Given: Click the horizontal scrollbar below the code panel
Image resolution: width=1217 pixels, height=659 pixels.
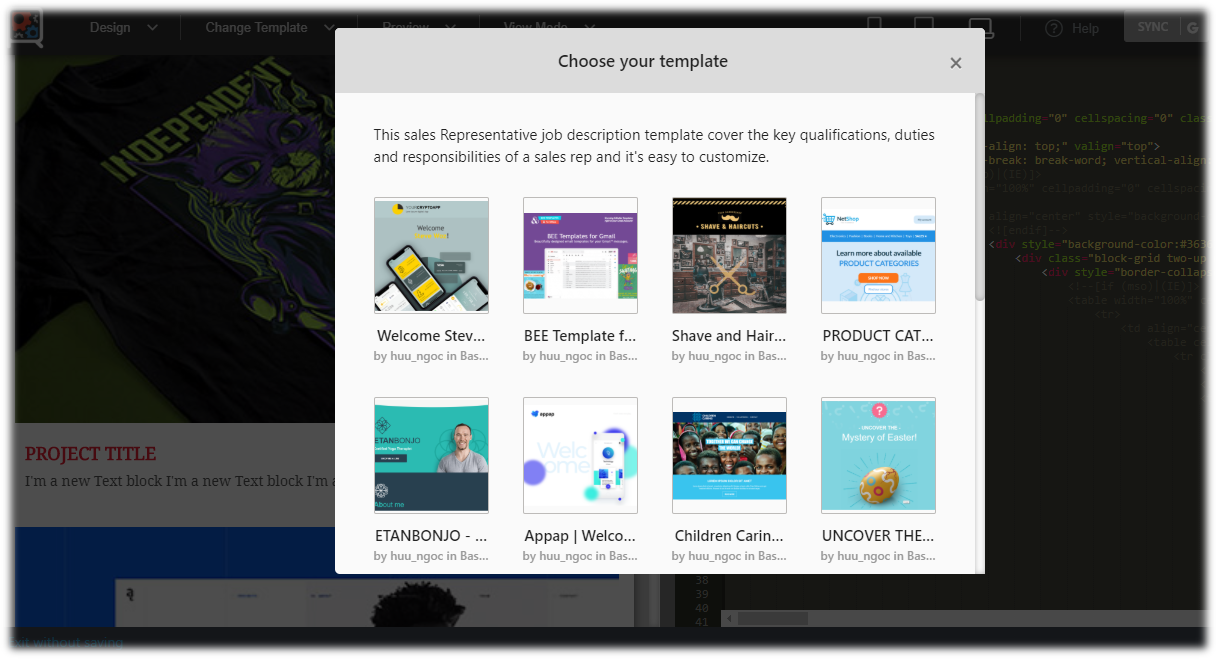Looking at the screenshot, I should [770, 618].
